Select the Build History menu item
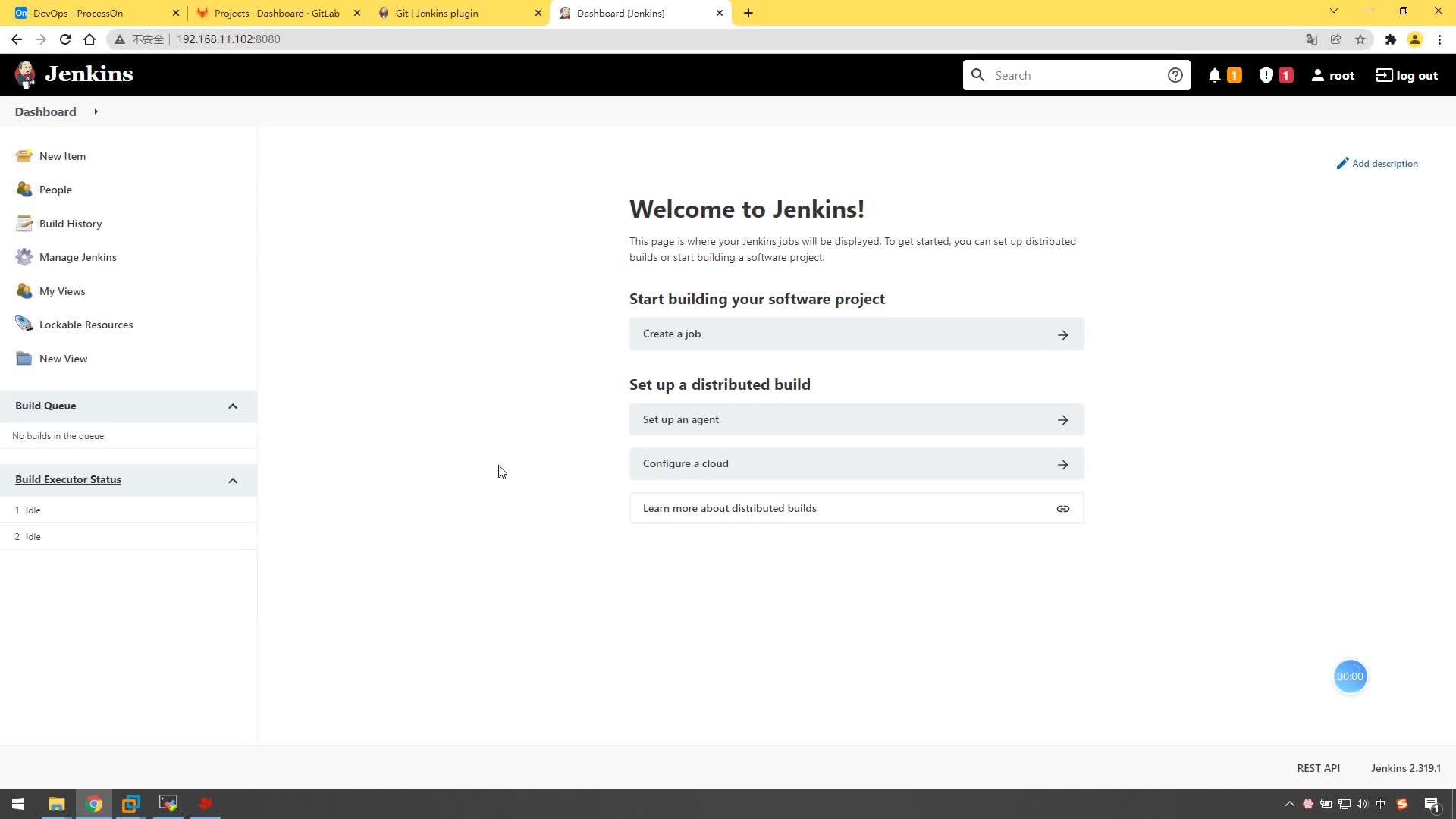This screenshot has height=819, width=1456. (x=70, y=223)
